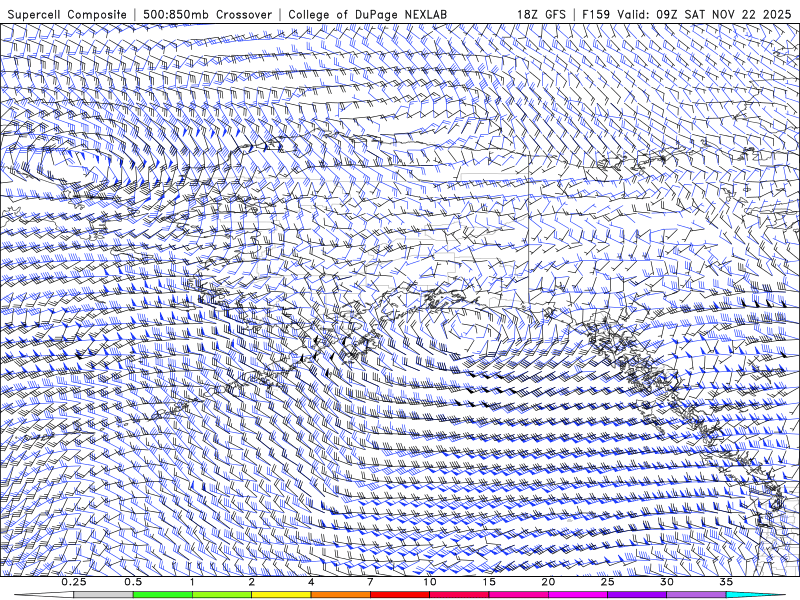This screenshot has width=800, height=600.
Task: Pick the magenta segment between 20 and 25
Action: [x=578, y=595]
